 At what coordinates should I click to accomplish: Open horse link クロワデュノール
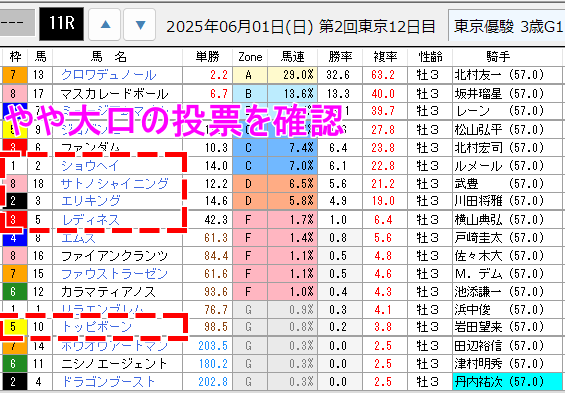pyautogui.click(x=108, y=75)
